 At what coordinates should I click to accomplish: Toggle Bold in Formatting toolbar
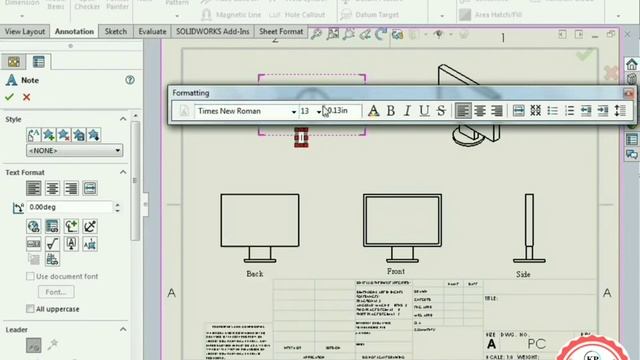(390, 111)
